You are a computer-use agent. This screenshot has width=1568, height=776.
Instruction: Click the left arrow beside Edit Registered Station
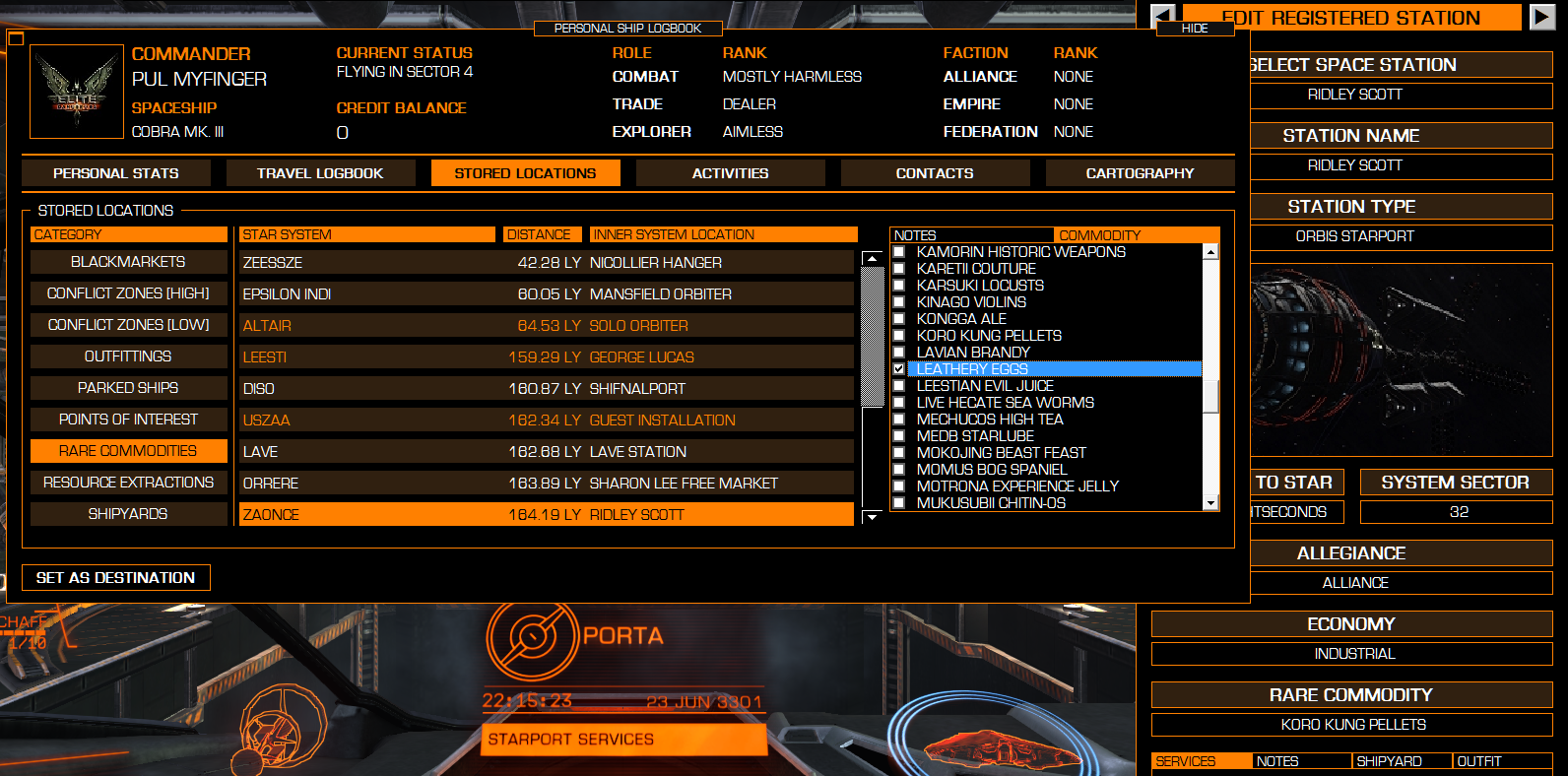[1163, 17]
